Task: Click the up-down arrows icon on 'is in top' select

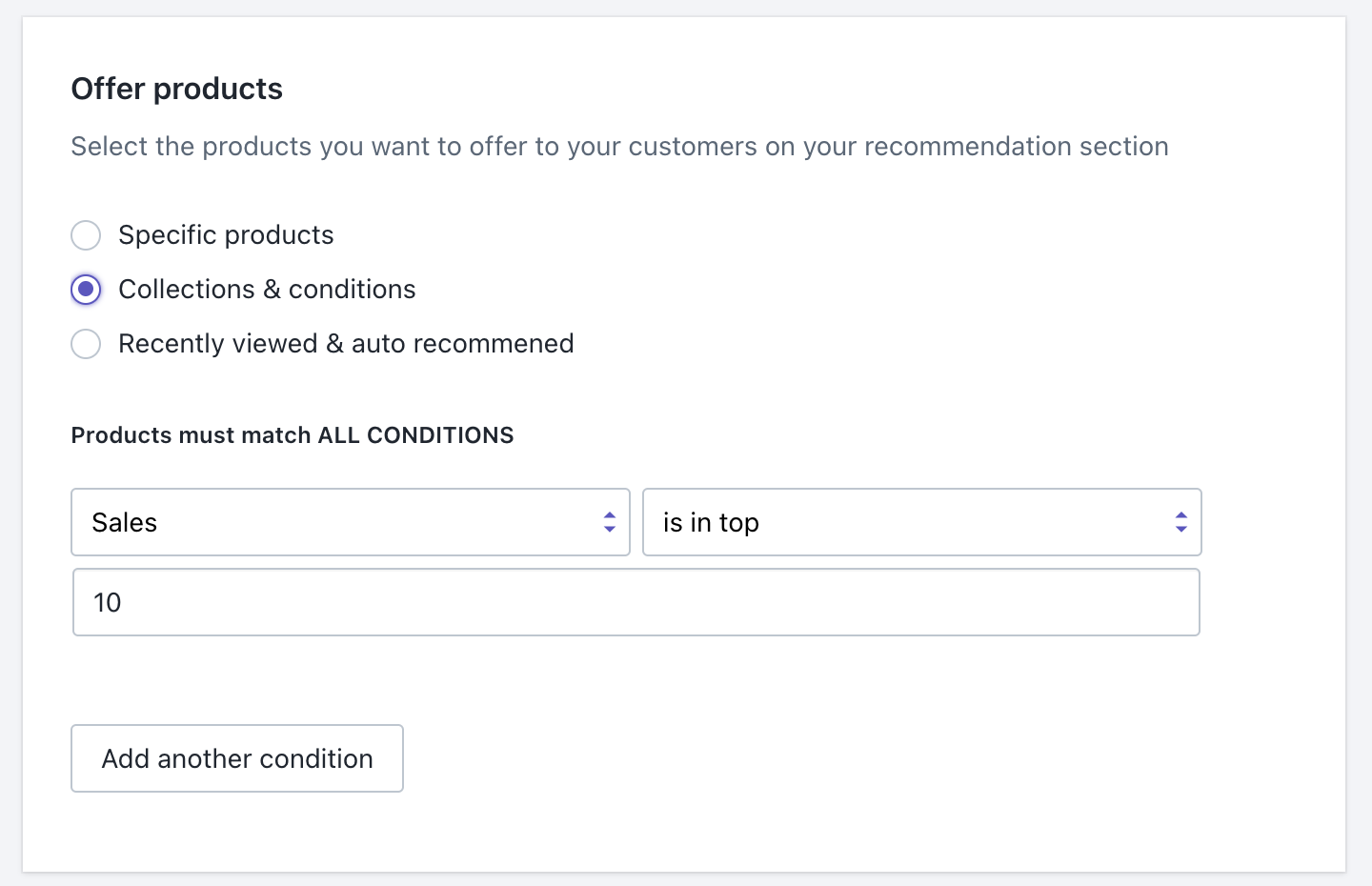Action: click(x=1181, y=522)
